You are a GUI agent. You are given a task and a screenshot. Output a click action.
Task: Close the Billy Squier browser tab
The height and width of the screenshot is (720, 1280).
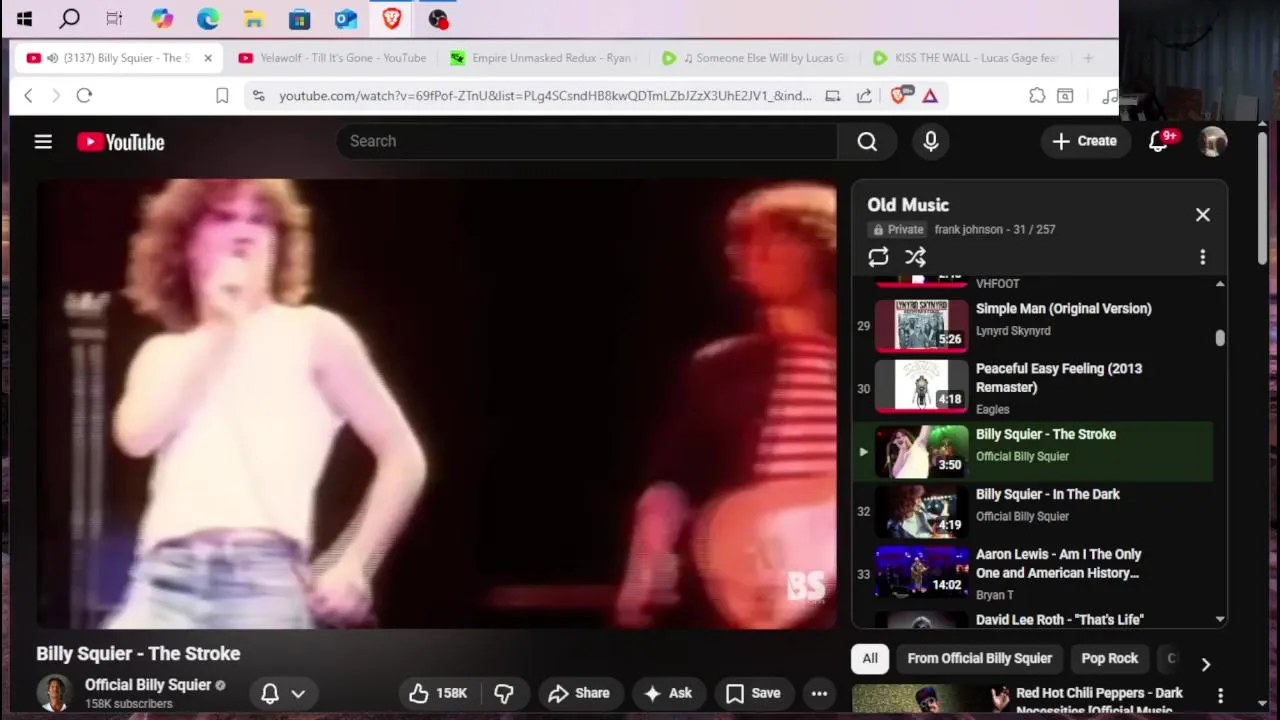(x=208, y=58)
